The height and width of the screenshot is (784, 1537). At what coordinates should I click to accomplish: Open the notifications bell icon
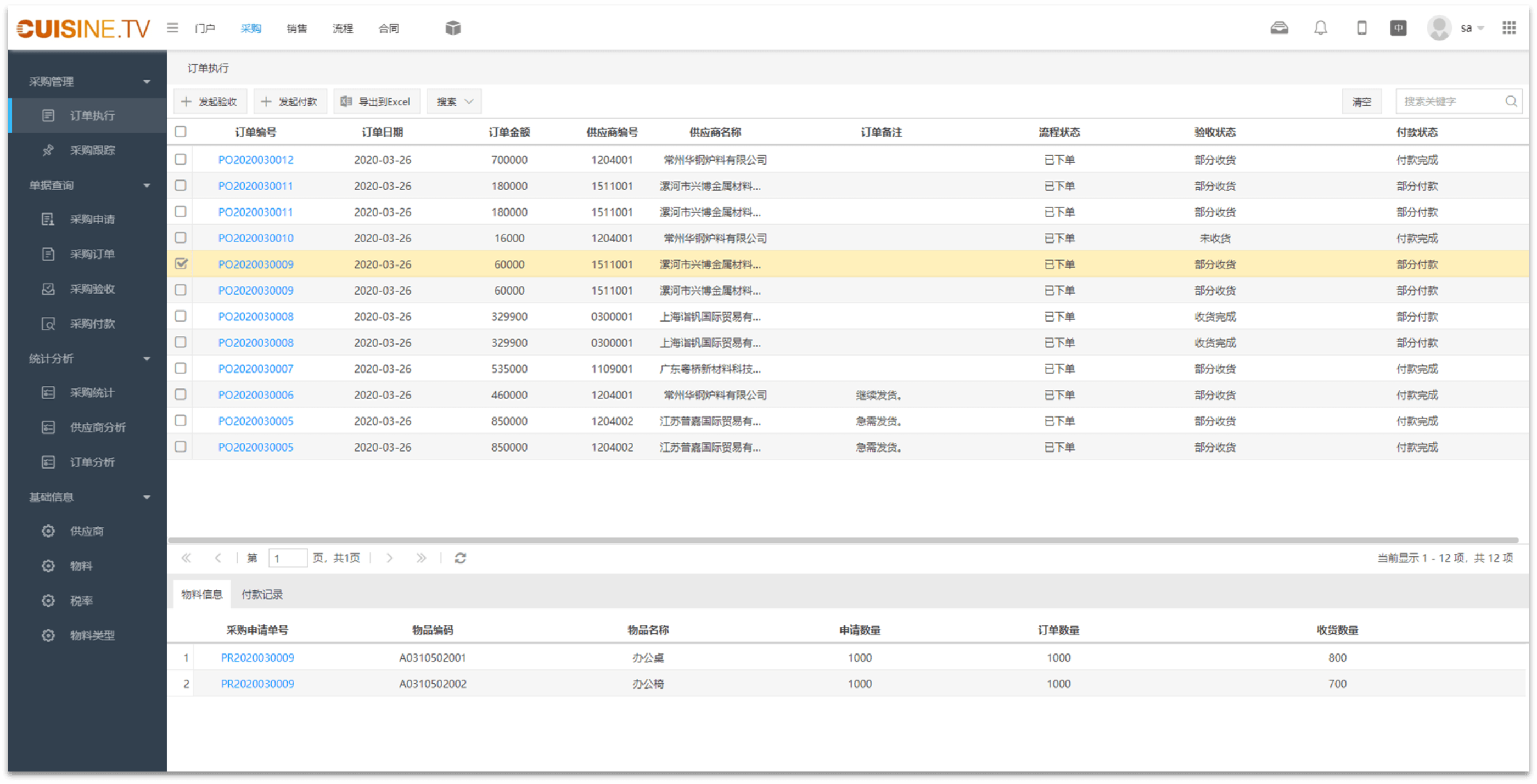click(x=1320, y=28)
